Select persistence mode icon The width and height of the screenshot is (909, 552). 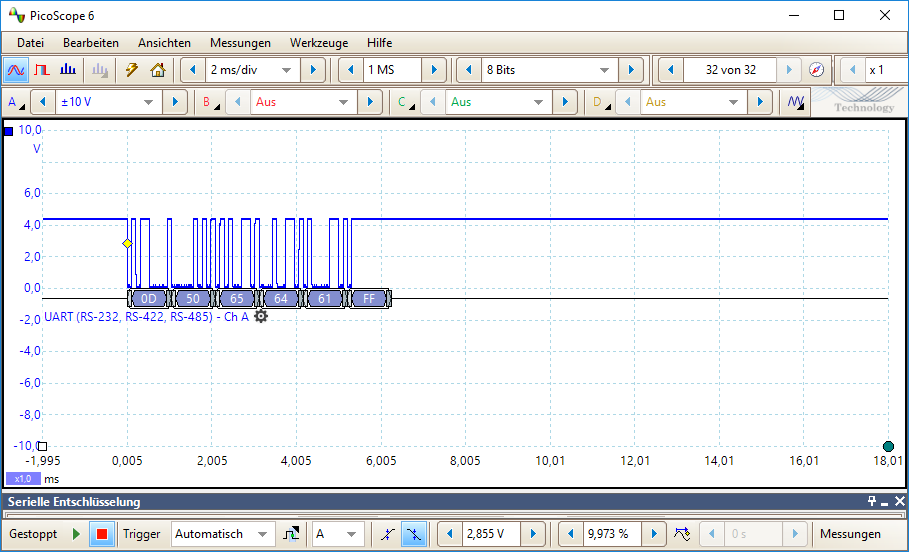(42, 70)
